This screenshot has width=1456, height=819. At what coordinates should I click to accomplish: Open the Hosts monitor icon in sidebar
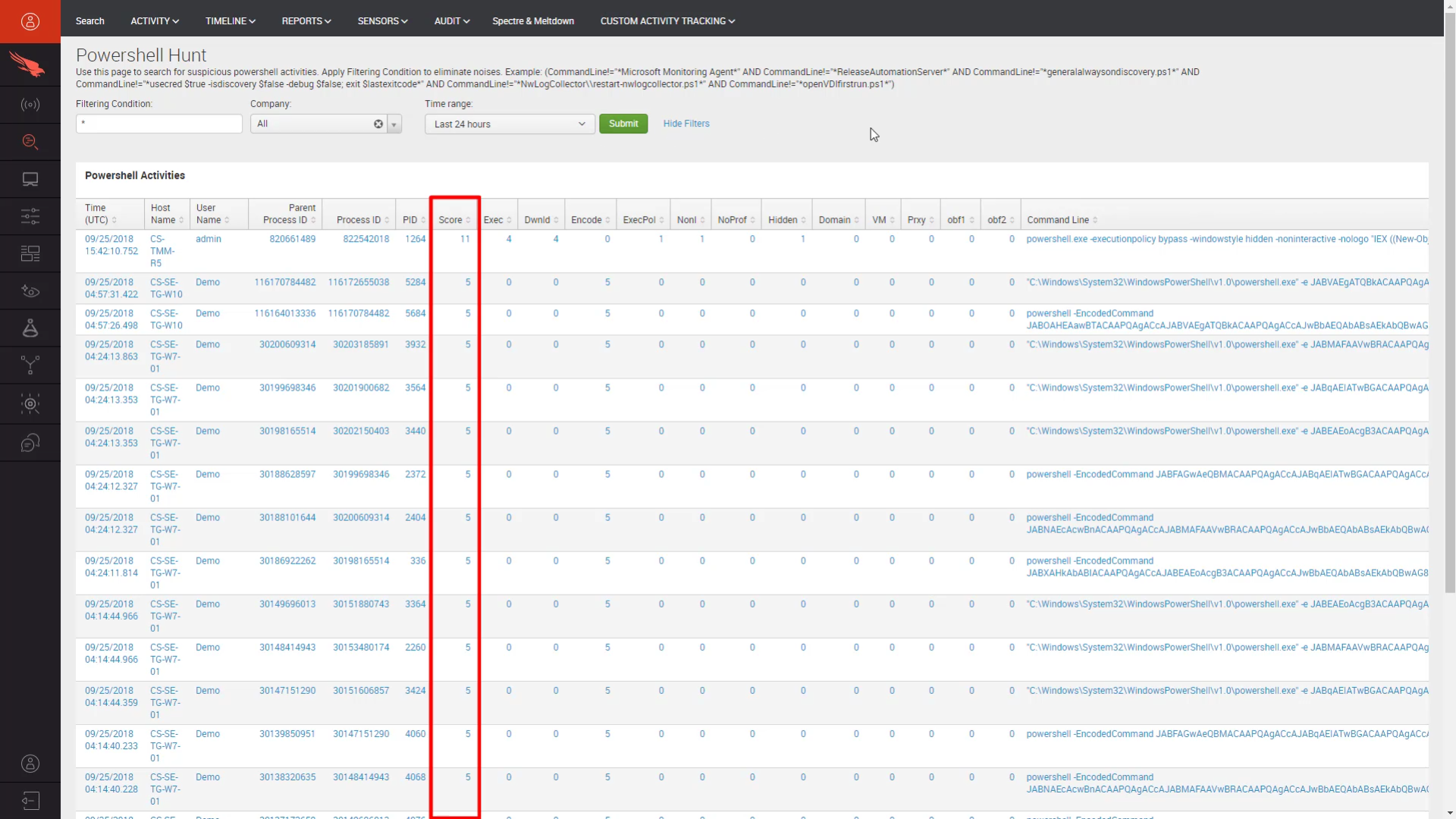tap(30, 179)
